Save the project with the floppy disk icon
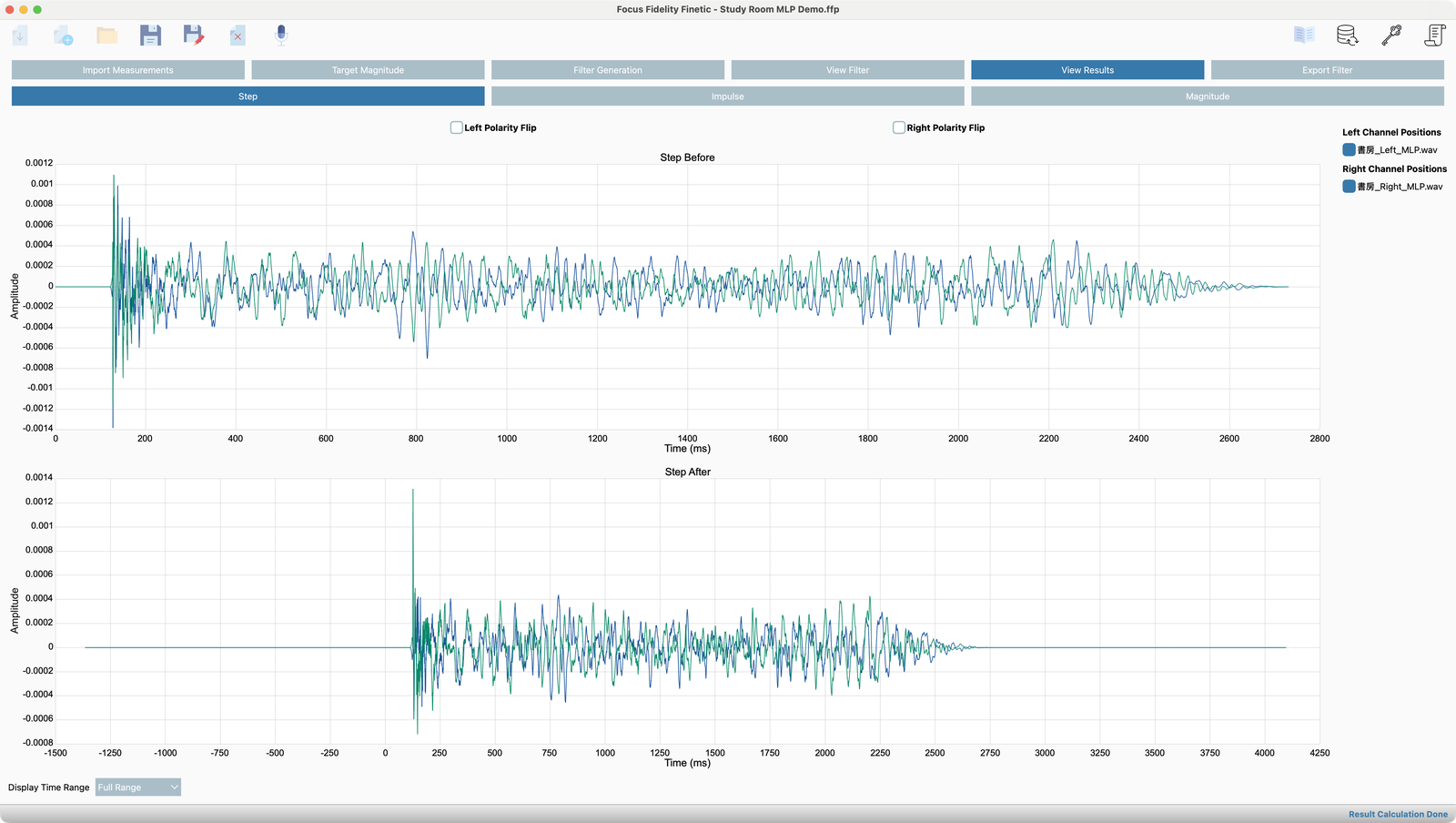 pyautogui.click(x=150, y=36)
